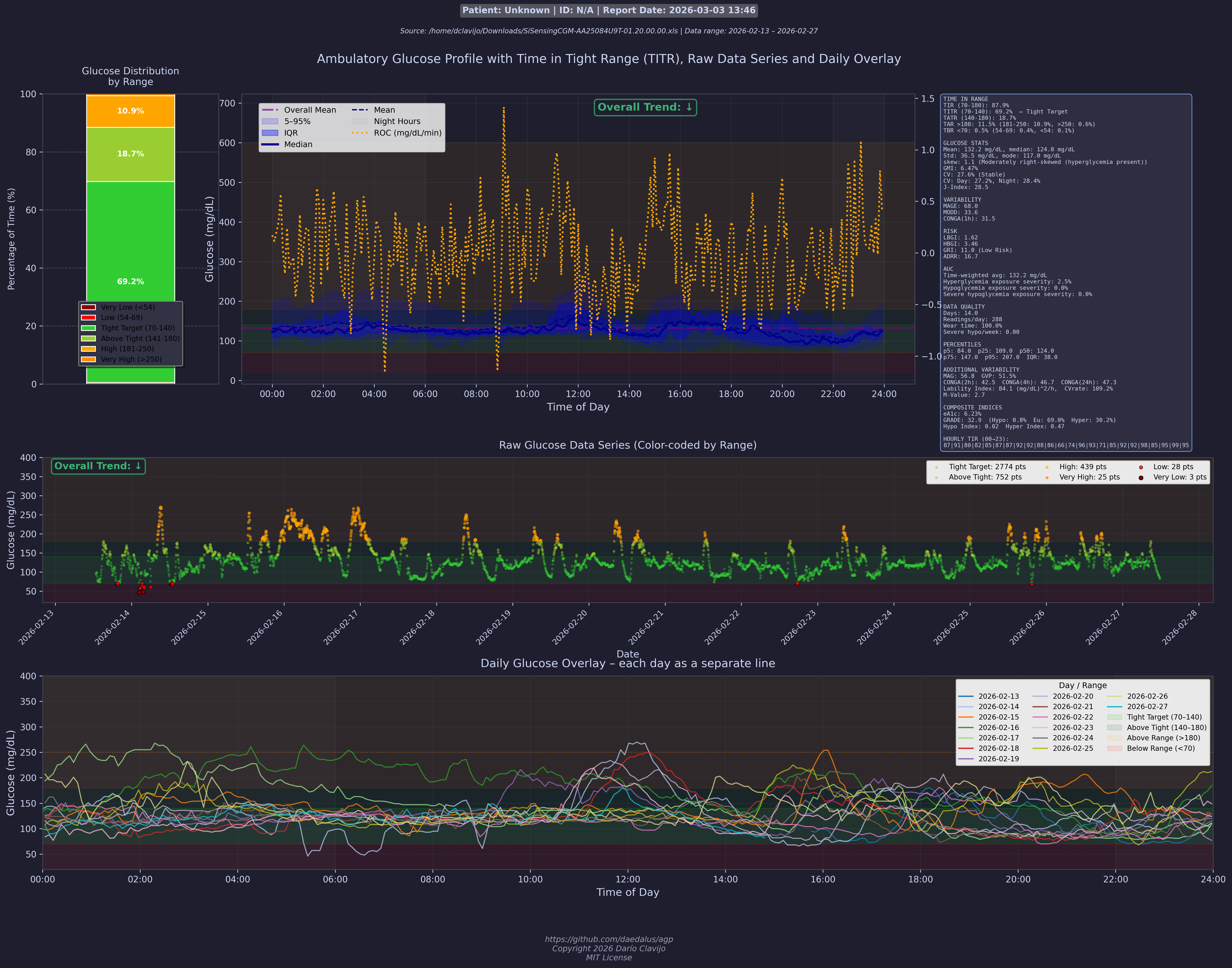Click the Tight Target (70-140) legend swatch
This screenshot has width=1232, height=968.
[x=88, y=328]
